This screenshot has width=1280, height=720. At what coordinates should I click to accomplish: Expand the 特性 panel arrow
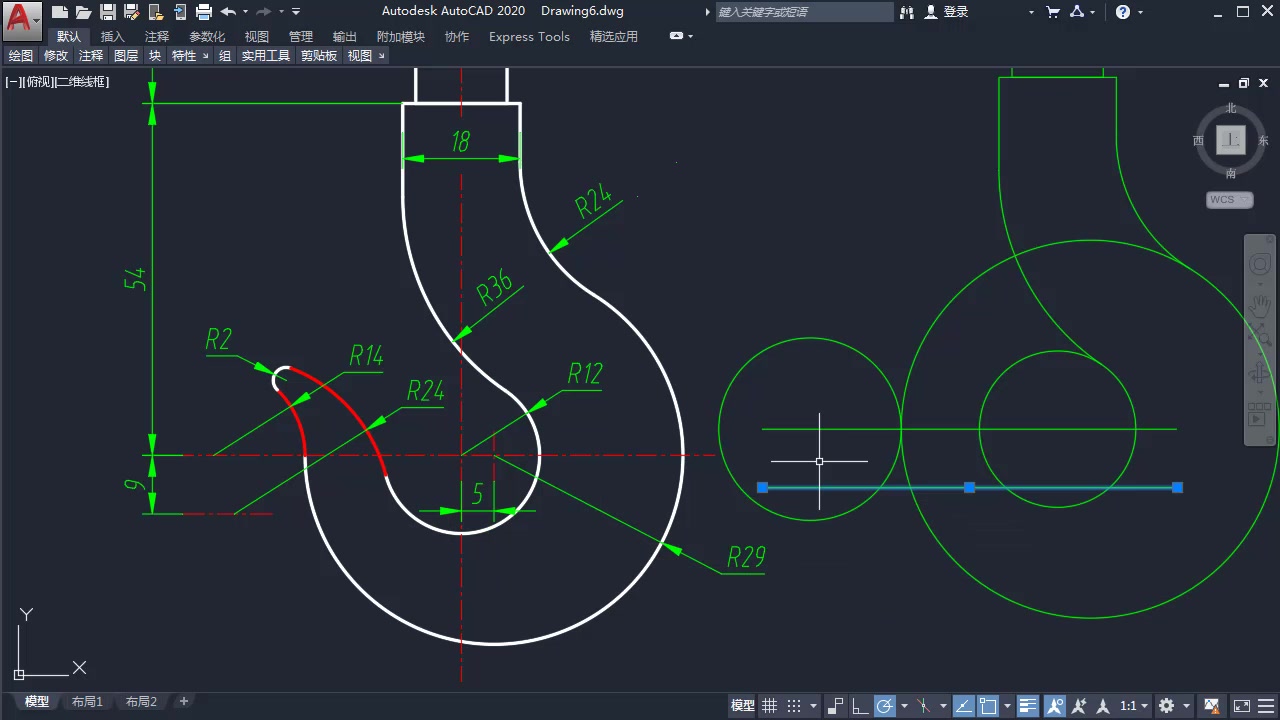(206, 56)
